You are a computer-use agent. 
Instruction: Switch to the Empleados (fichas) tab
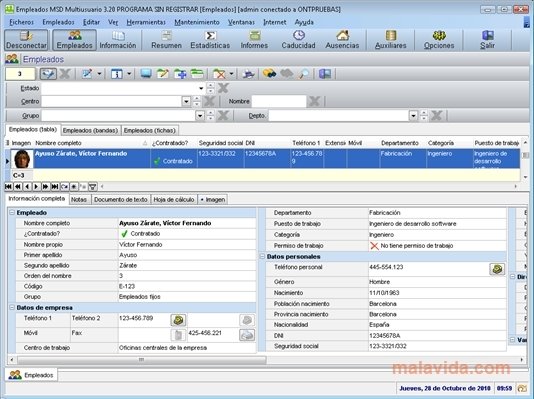[x=150, y=130]
